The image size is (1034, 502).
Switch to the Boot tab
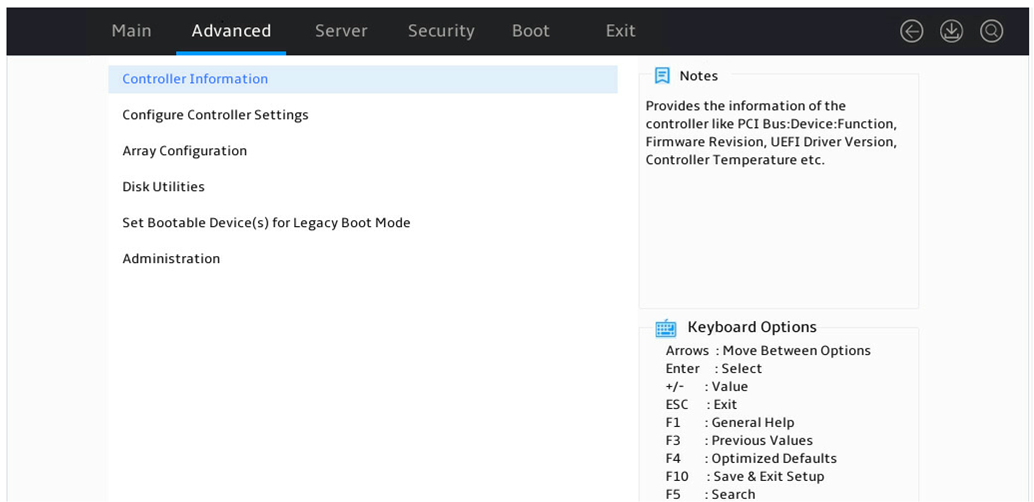pyautogui.click(x=531, y=31)
